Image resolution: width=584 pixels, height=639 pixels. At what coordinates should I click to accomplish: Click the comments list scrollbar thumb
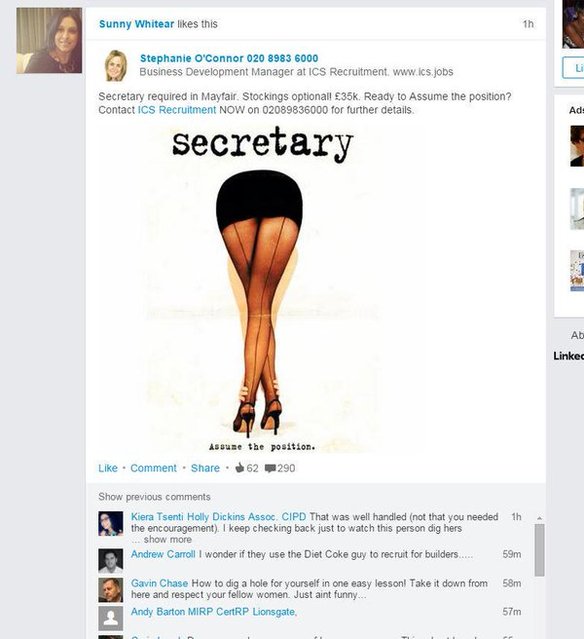point(539,550)
